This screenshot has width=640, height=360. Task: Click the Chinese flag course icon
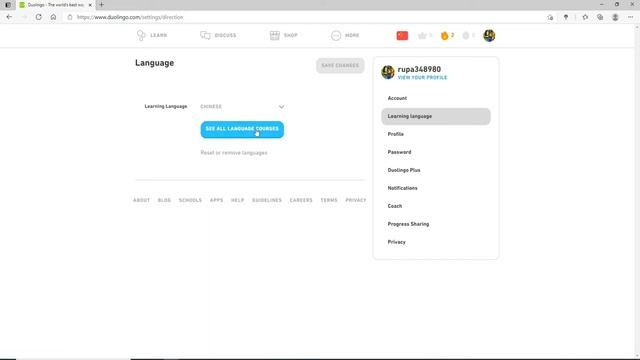(x=402, y=36)
